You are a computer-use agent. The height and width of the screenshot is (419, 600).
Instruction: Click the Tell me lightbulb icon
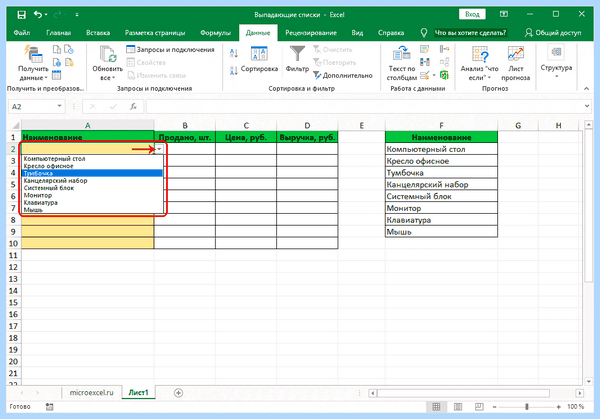[424, 33]
